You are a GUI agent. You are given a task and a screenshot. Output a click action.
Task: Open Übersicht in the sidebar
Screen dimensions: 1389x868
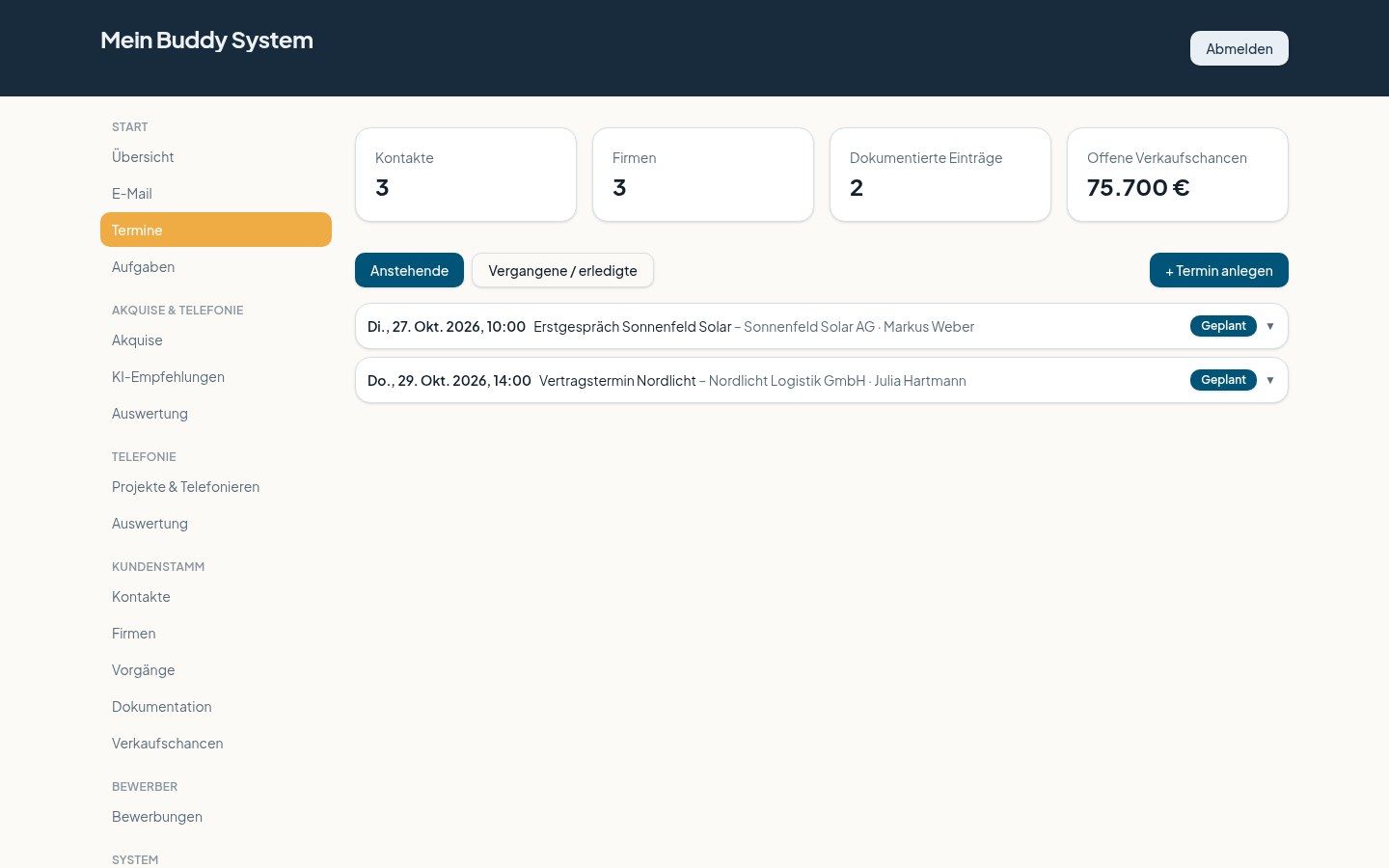pyautogui.click(x=216, y=156)
